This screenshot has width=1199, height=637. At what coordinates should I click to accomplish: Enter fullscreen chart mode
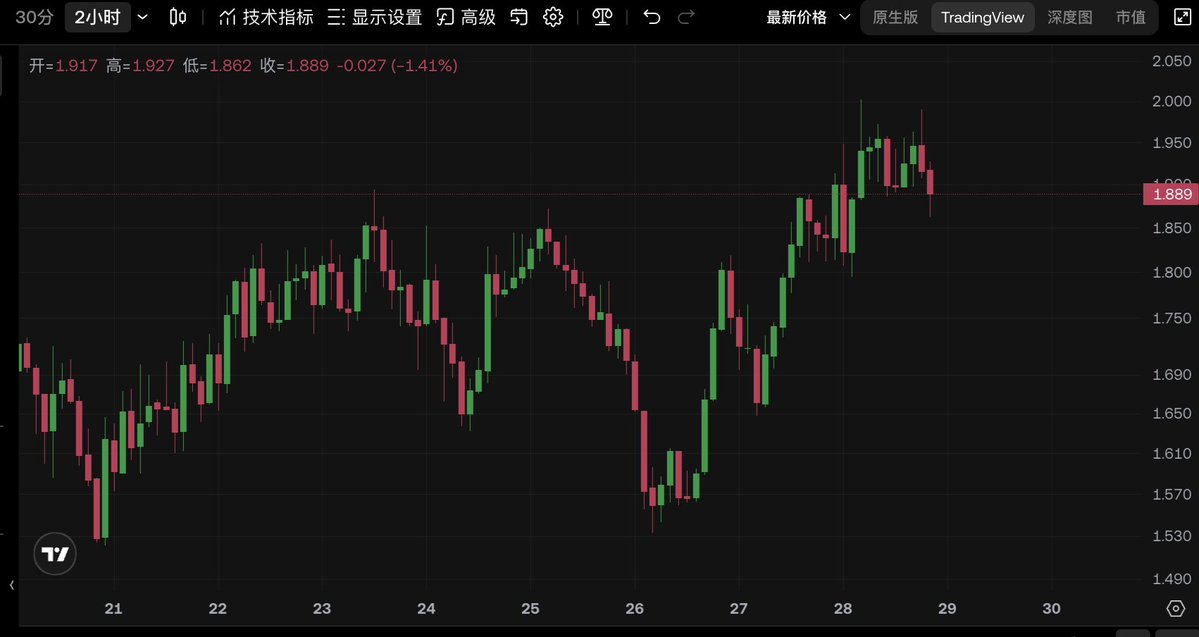coord(1175,17)
